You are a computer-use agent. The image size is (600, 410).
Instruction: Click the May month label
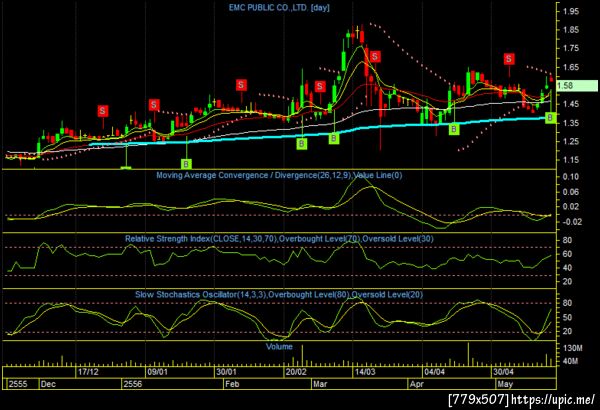pyautogui.click(x=505, y=384)
